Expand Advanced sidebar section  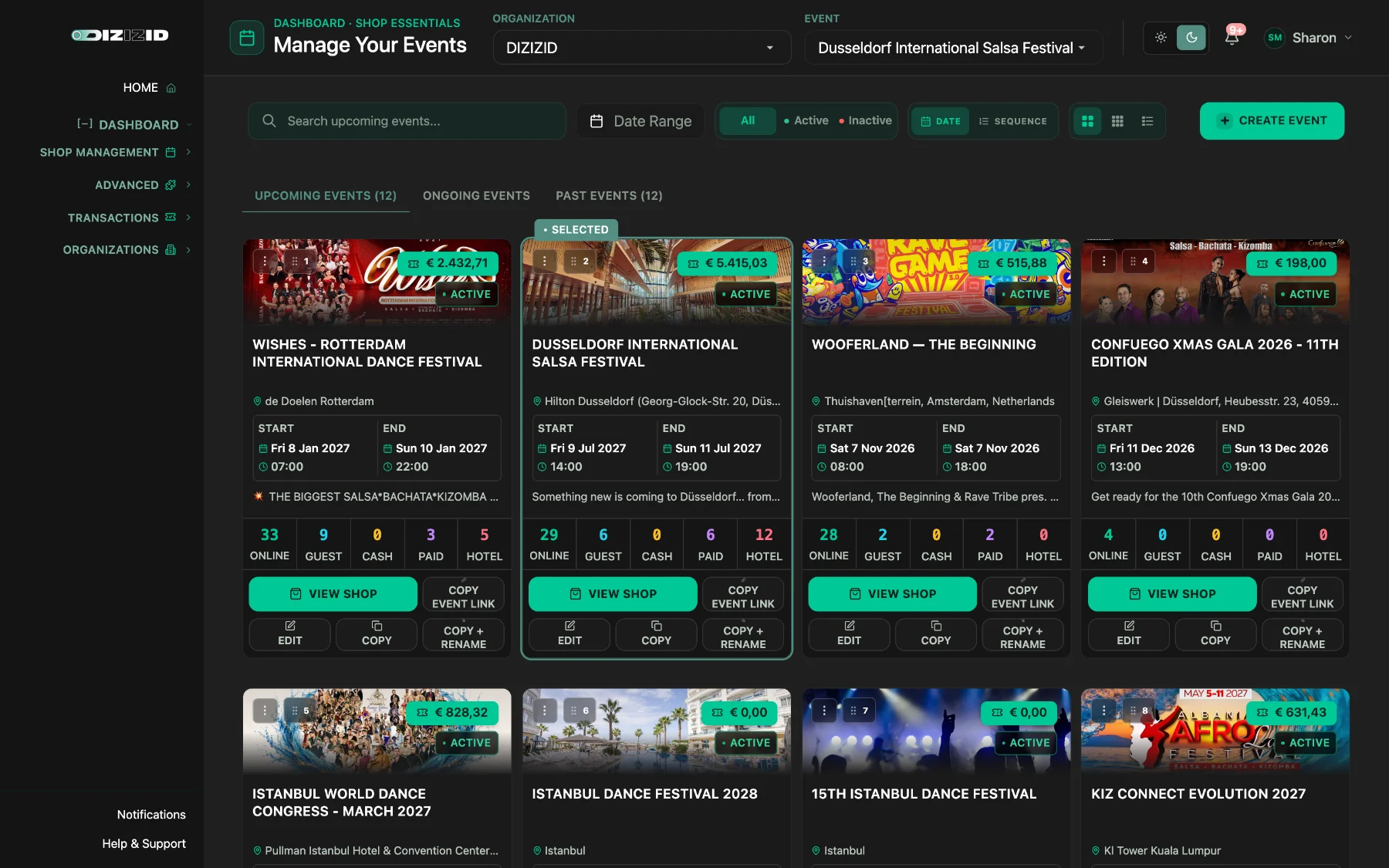[x=143, y=185]
